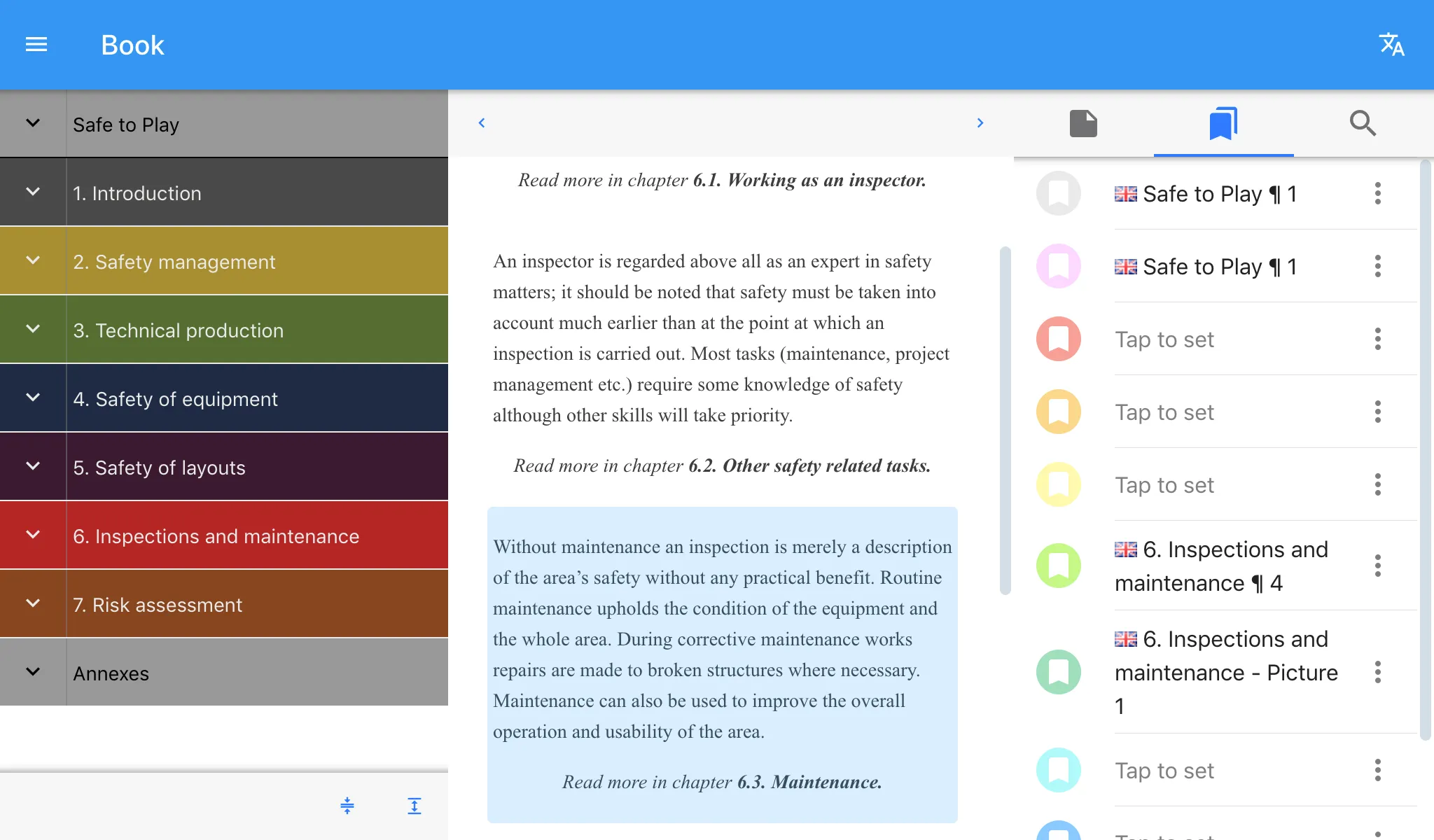Toggle visibility of Safe to Play section
The image size is (1434, 840).
[33, 123]
